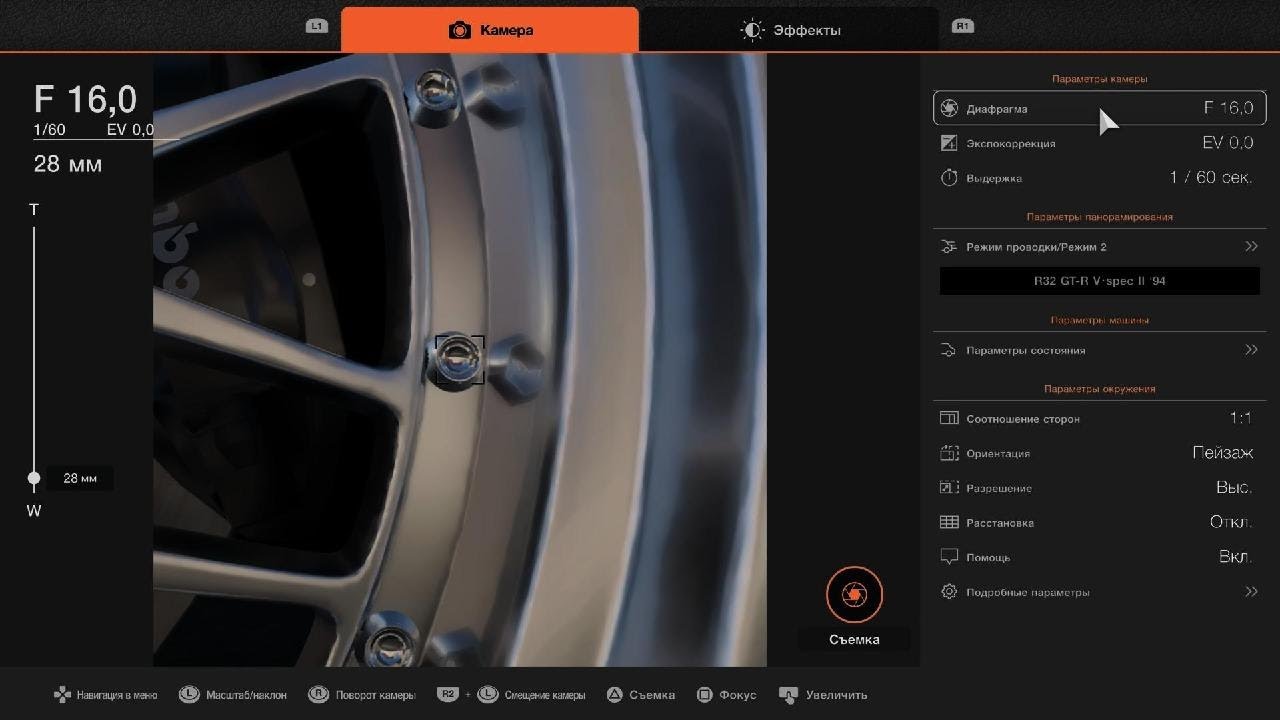
Task: Click the EV 0,0 readout top-left
Action: (131, 130)
